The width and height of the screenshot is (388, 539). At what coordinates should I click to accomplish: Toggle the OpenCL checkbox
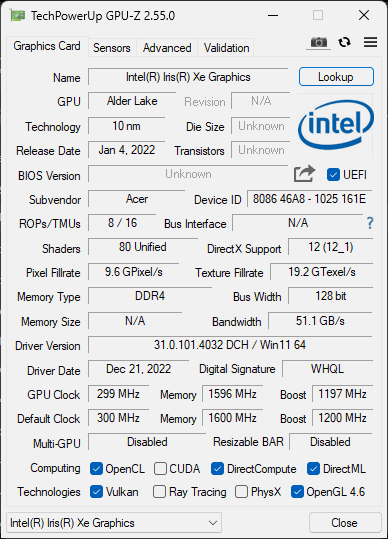click(x=96, y=469)
